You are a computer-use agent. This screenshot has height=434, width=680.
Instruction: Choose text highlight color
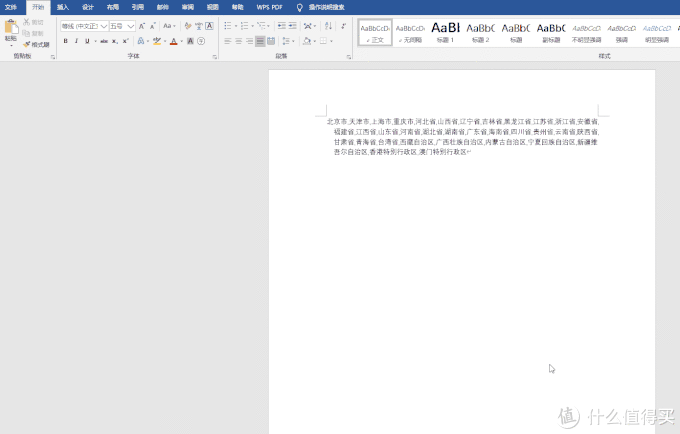pyautogui.click(x=157, y=41)
